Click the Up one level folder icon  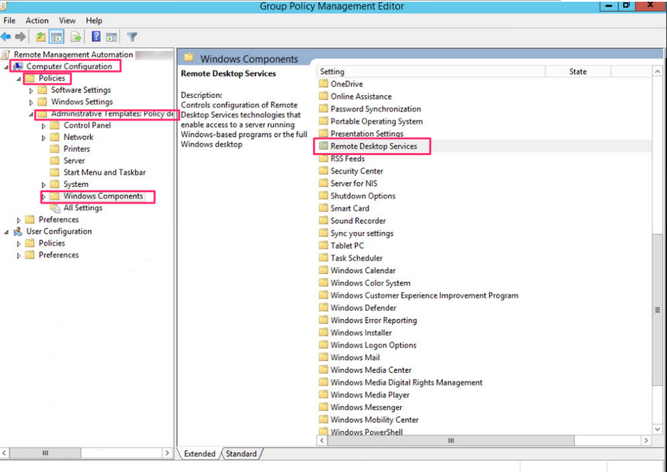(x=40, y=37)
